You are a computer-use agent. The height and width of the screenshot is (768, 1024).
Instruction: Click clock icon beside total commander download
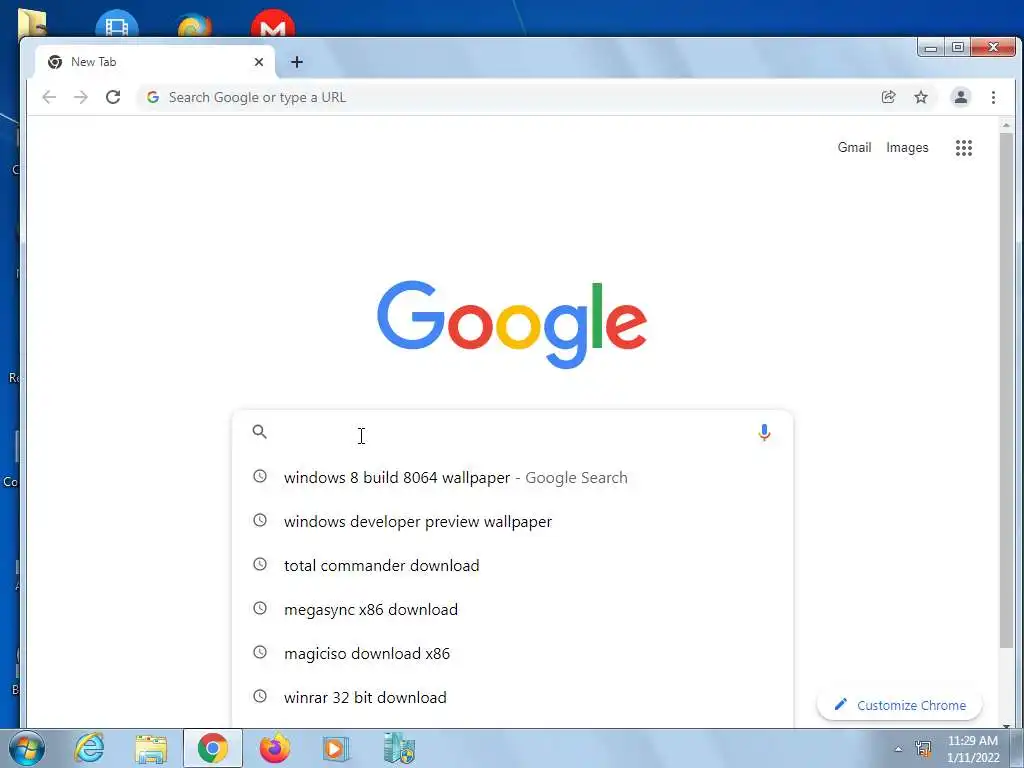pyautogui.click(x=260, y=564)
